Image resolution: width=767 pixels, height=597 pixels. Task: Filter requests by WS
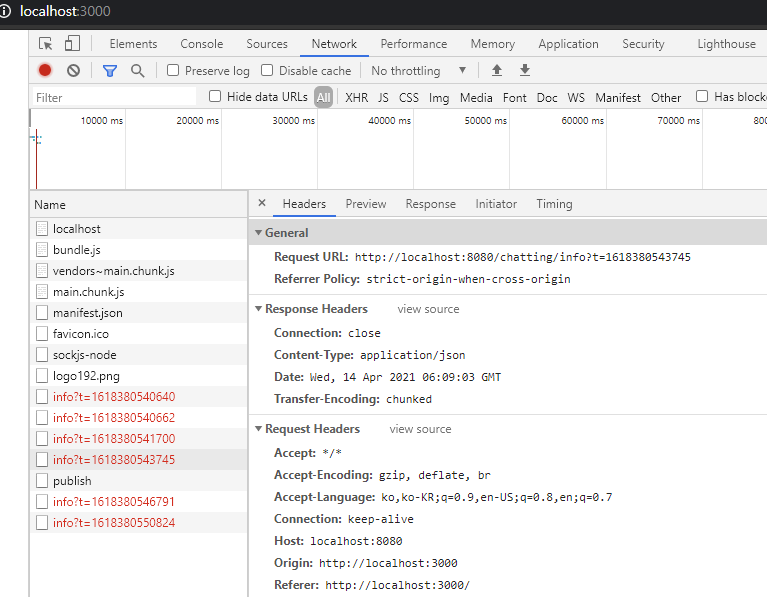[576, 98]
